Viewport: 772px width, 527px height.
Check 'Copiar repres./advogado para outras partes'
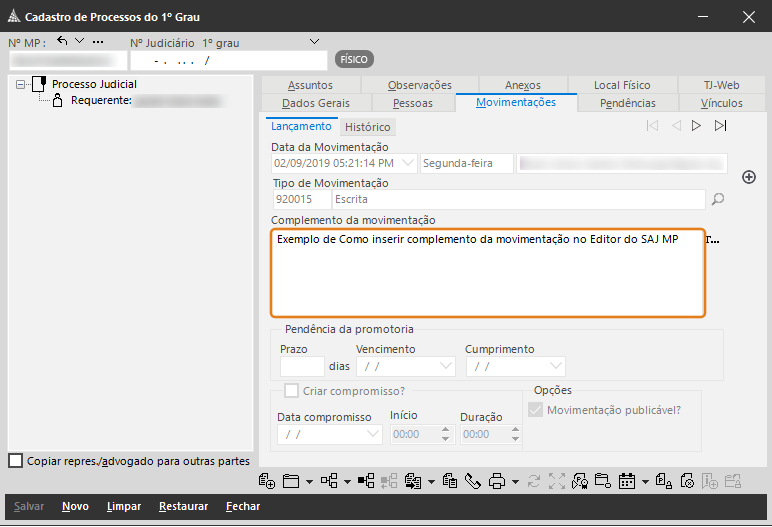click(15, 461)
